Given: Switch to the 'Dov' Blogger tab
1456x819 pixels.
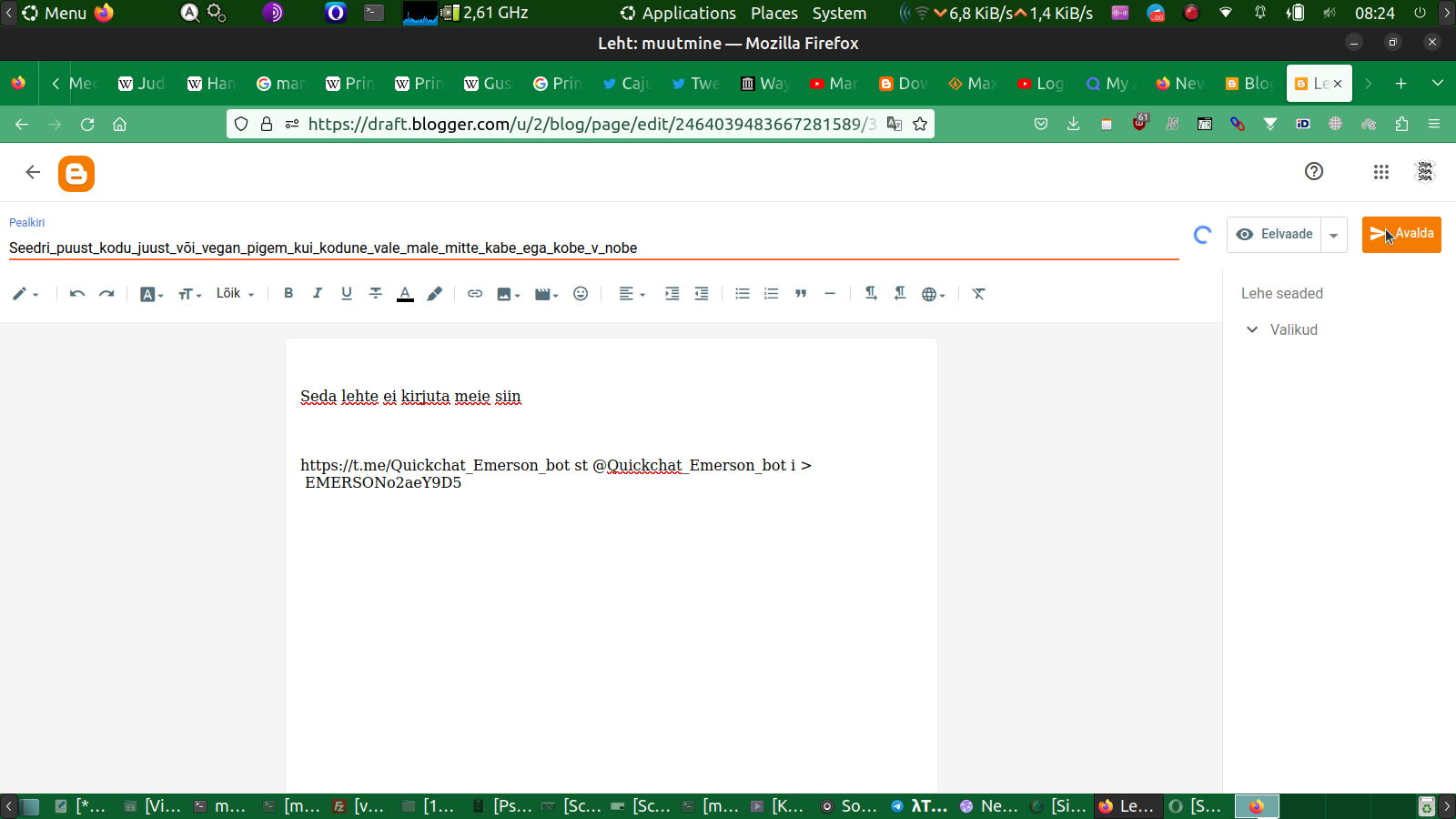Looking at the screenshot, I should pyautogui.click(x=903, y=84).
